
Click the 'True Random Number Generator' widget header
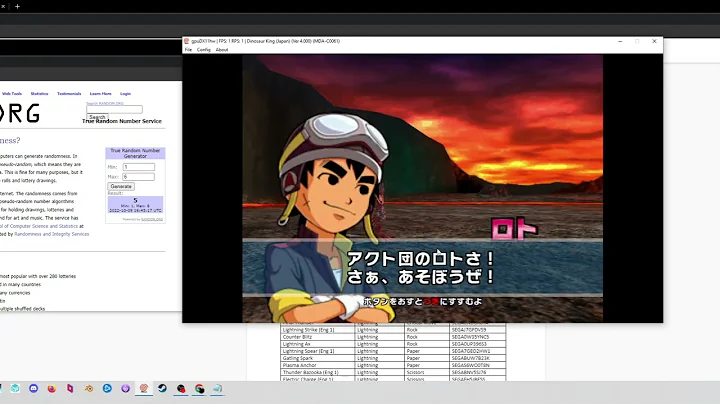(135, 153)
